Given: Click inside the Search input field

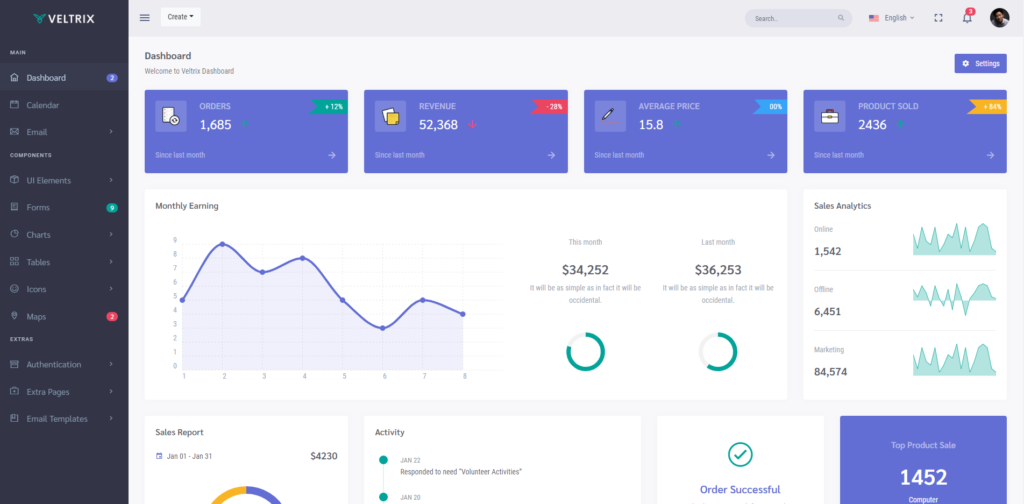Looking at the screenshot, I should pyautogui.click(x=798, y=18).
